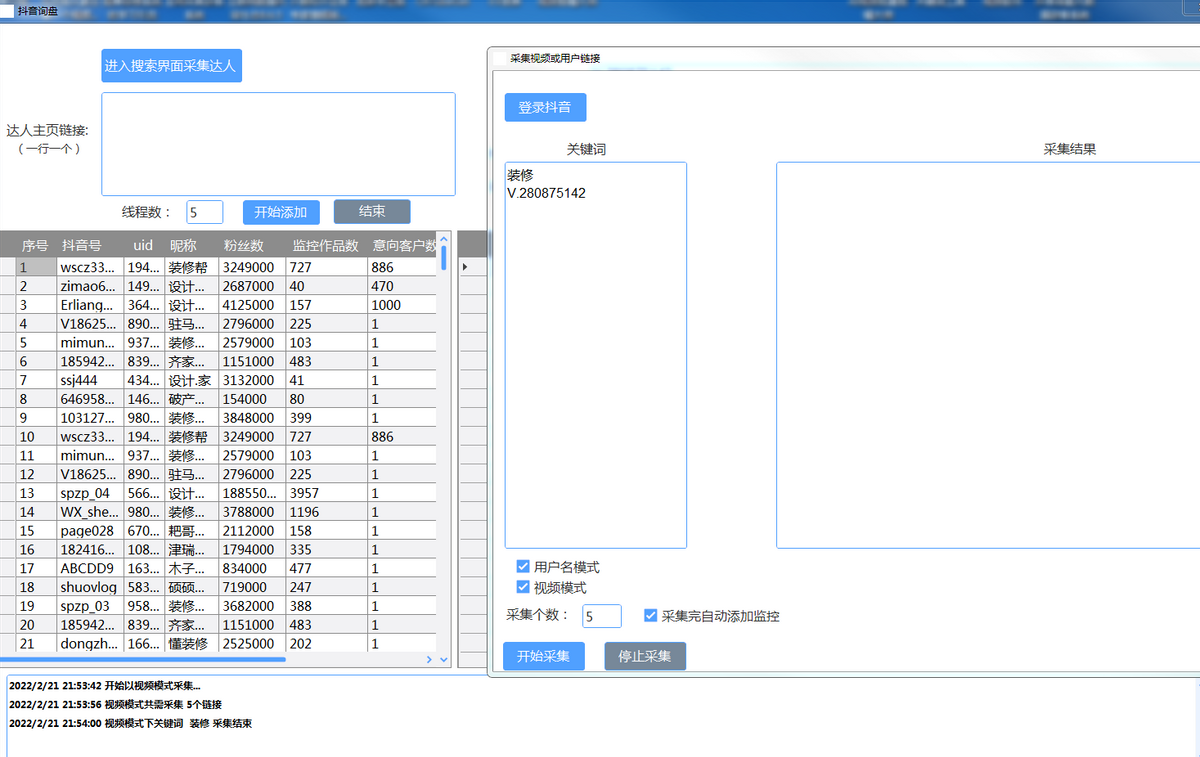The width and height of the screenshot is (1200, 757).
Task: Stop collection with 停止采集
Action: click(x=645, y=657)
